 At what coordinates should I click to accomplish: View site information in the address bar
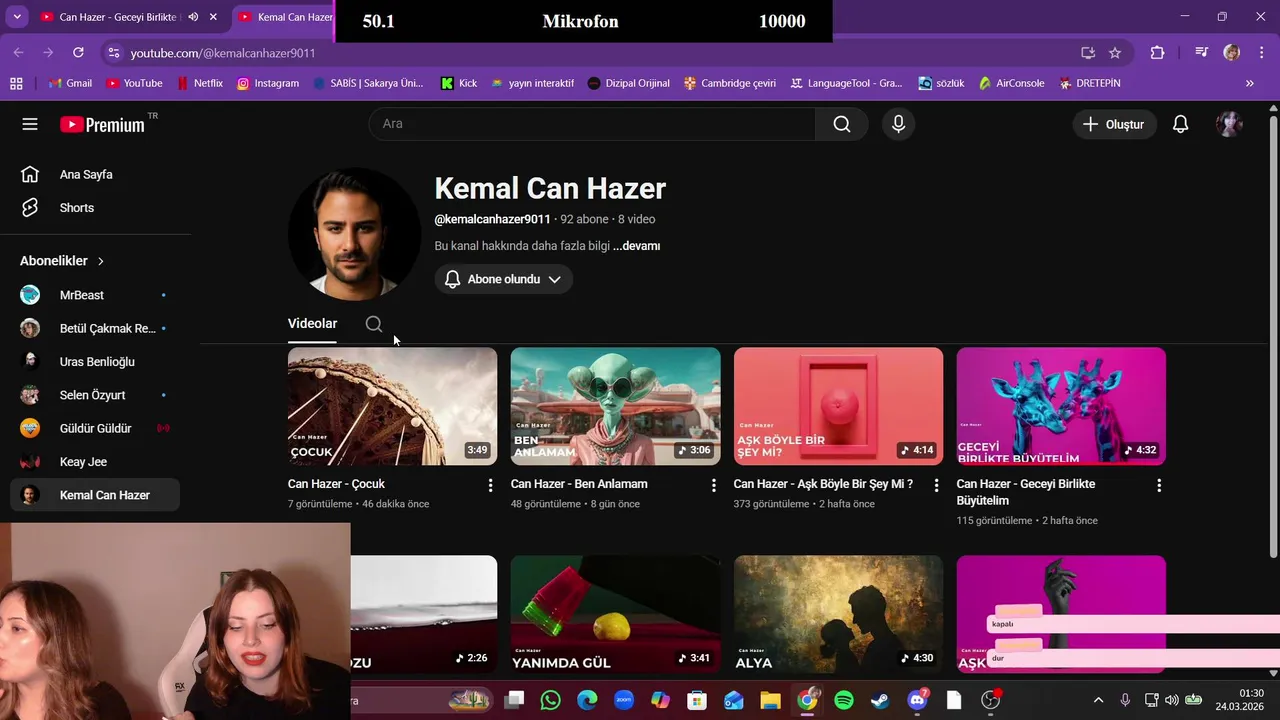click(x=112, y=52)
